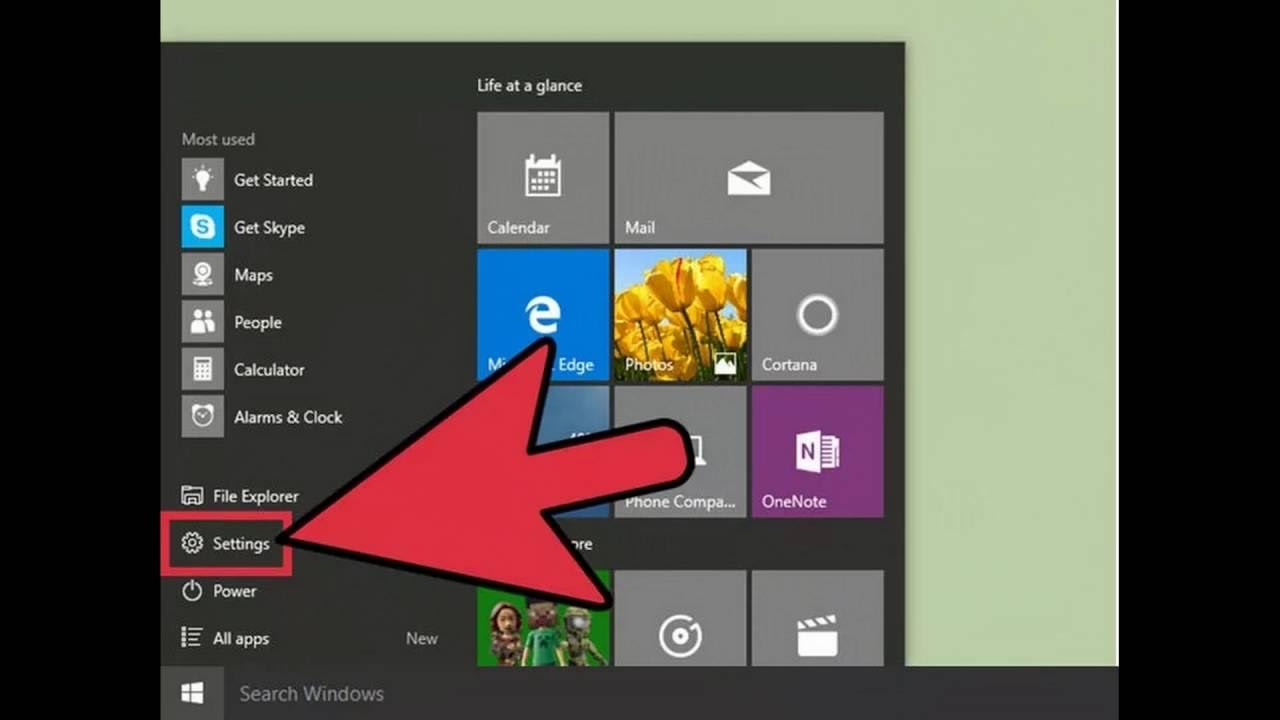Launch Calculator from its icon
This screenshot has width=1280, height=720.
pos(202,370)
